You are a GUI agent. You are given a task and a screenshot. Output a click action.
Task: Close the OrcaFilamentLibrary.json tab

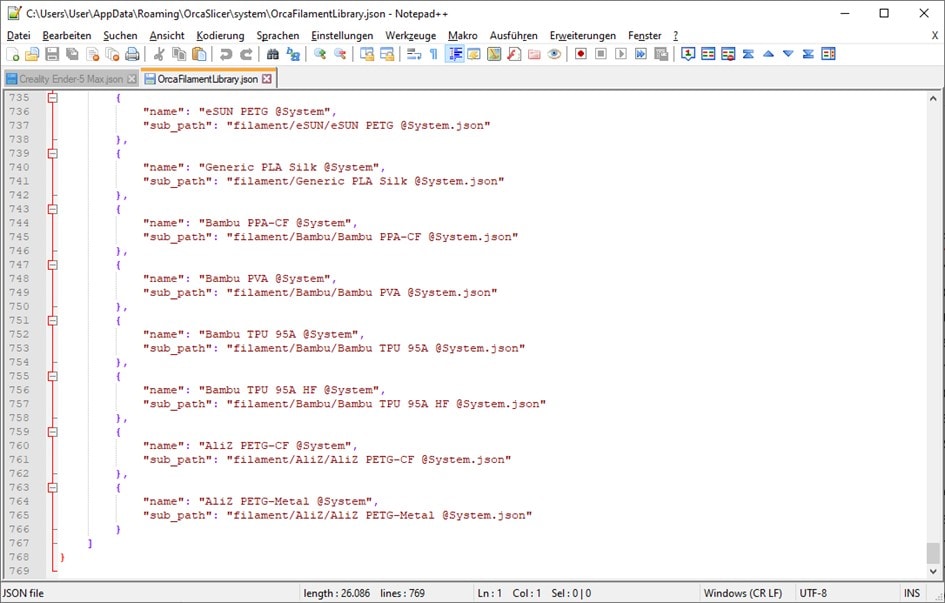tap(266, 79)
